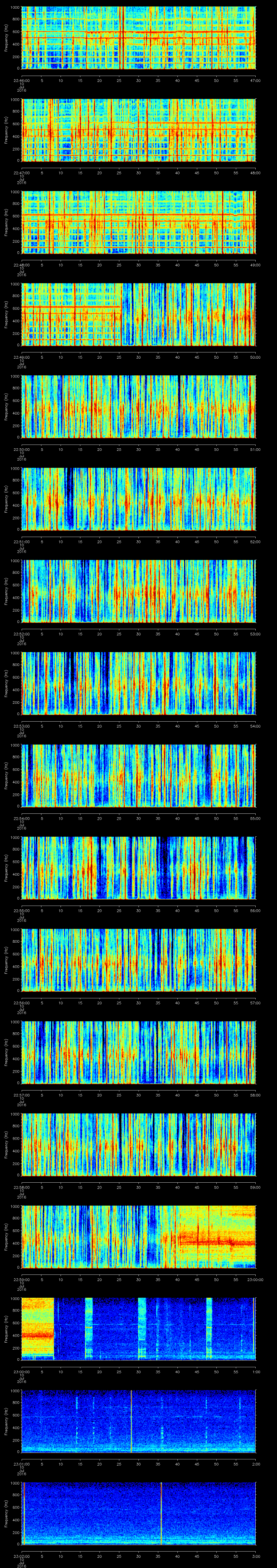Click the spectrogram panel starting at 22:57:00
277x1568 pixels.
tap(139, 1052)
